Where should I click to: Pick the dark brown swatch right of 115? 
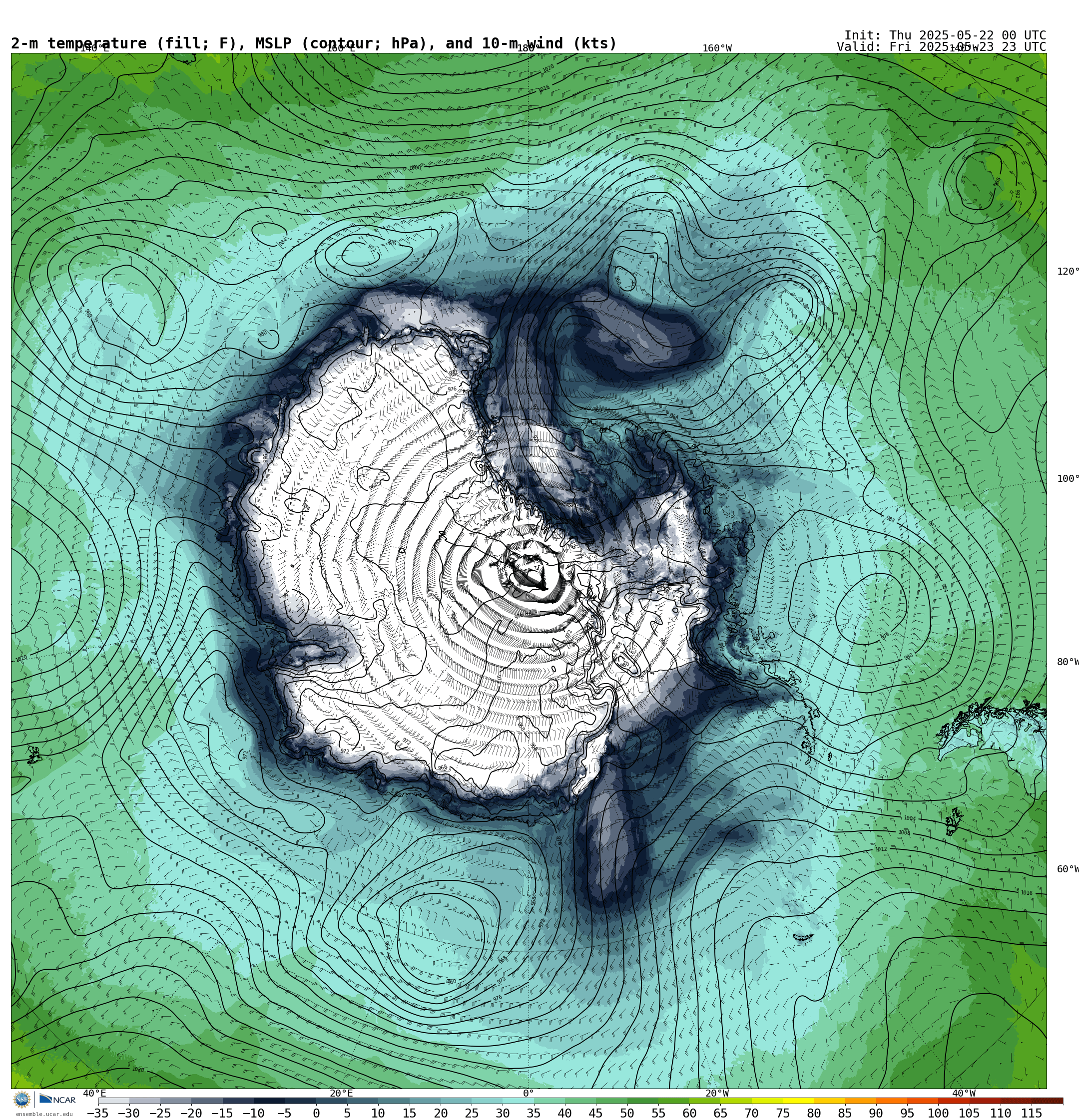click(x=1048, y=1101)
